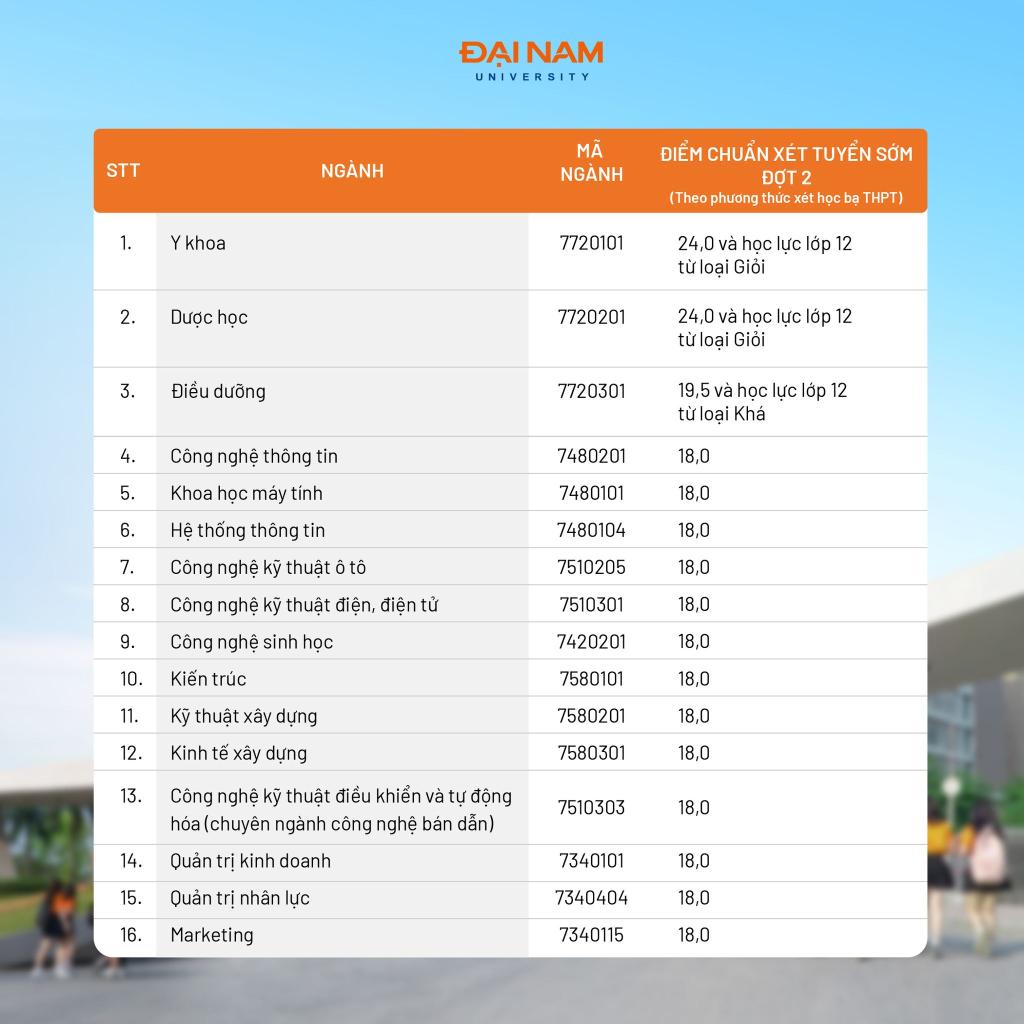
Task: Select 'Kỹ thuật xây dựng' major name
Action: (244, 716)
